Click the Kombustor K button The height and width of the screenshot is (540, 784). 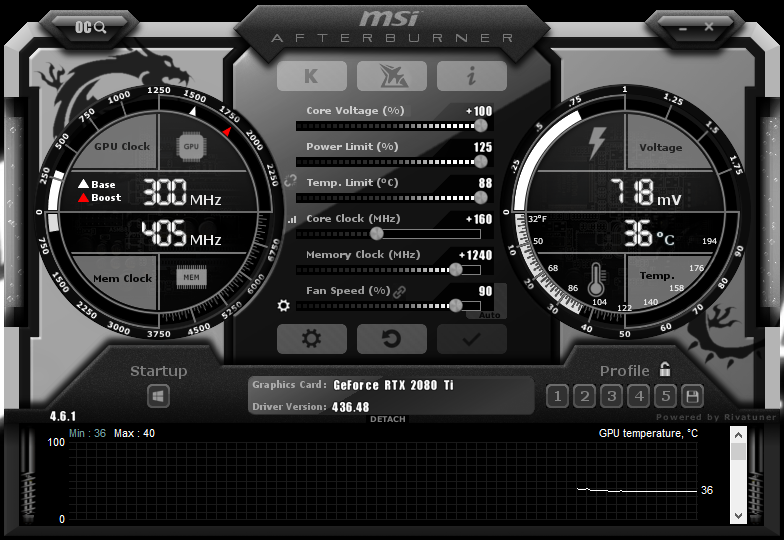[x=312, y=76]
